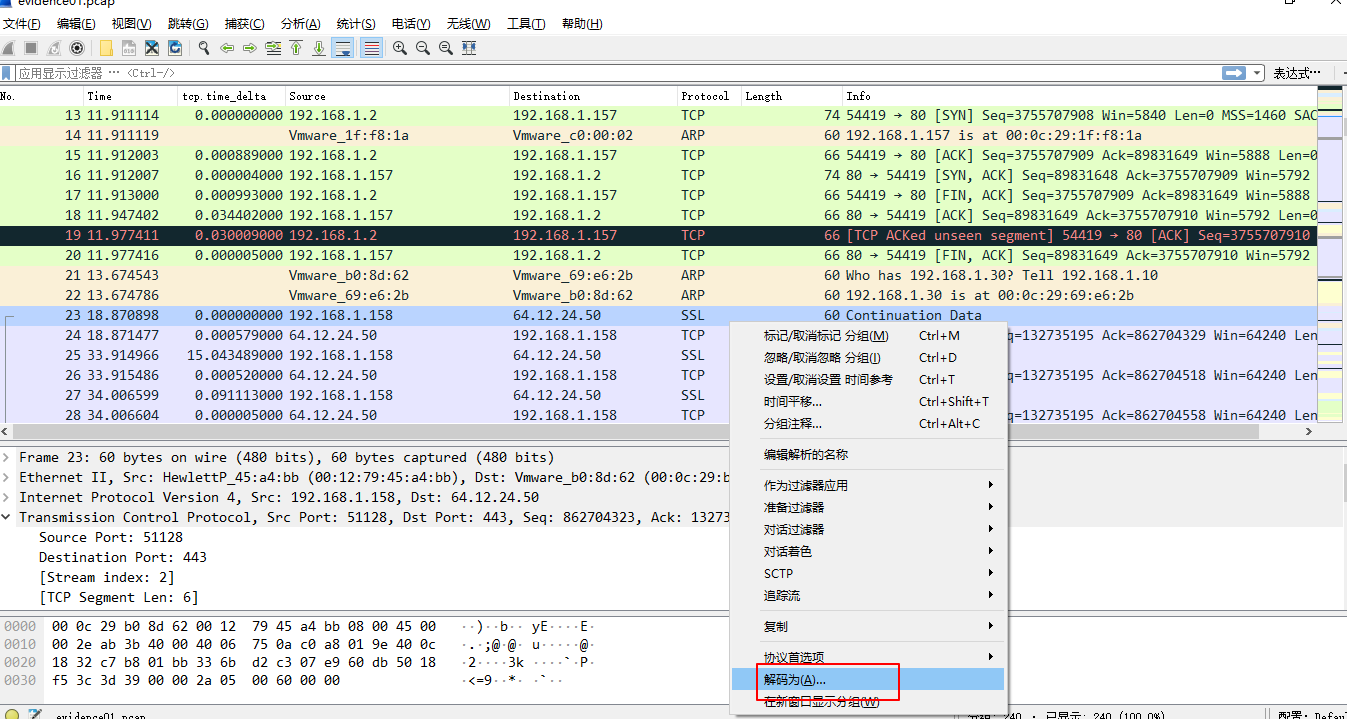
Task: Choose 分组注释... in context menu
Action: 867,423
